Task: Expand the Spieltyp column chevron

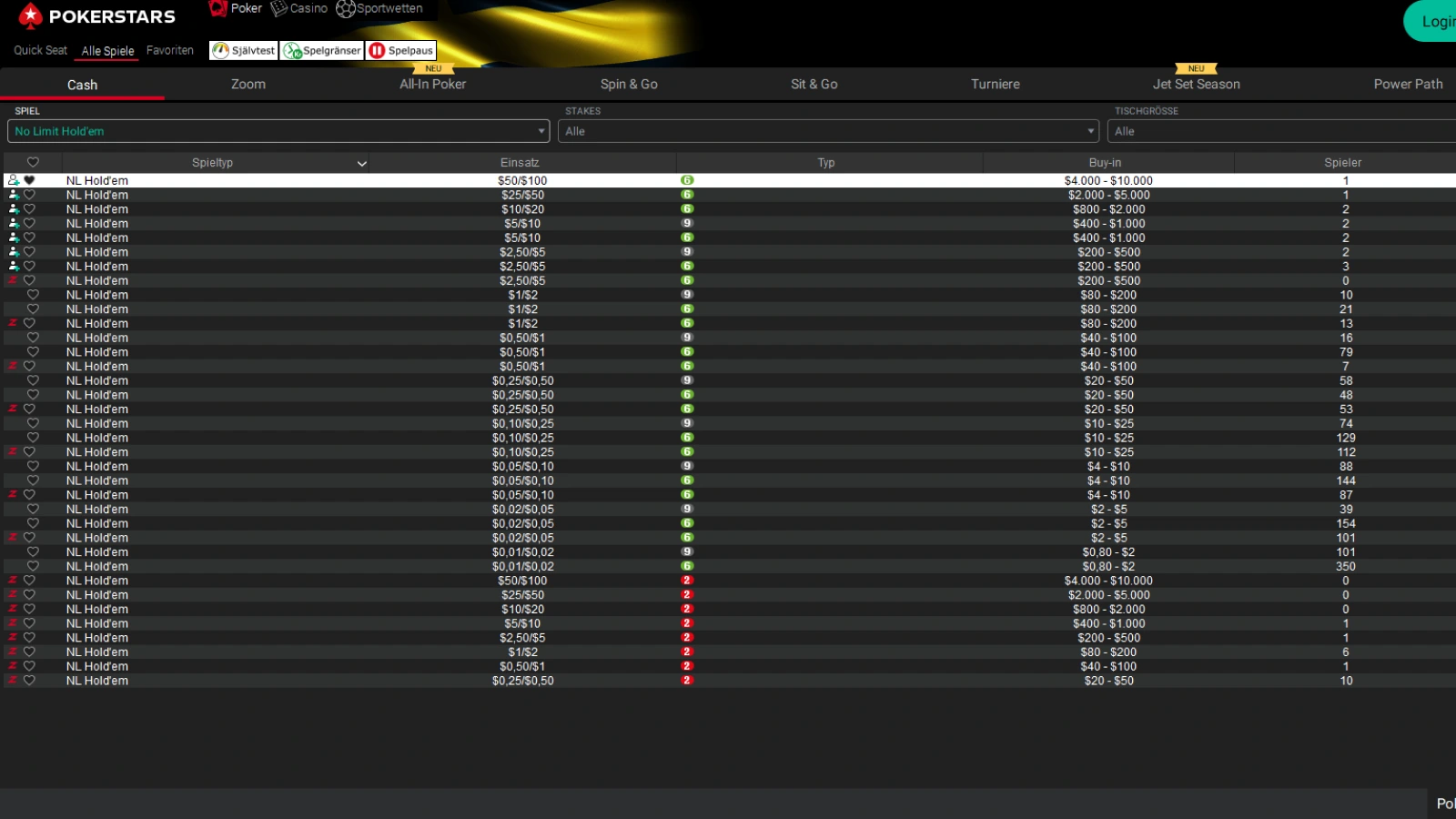Action: 361,164
